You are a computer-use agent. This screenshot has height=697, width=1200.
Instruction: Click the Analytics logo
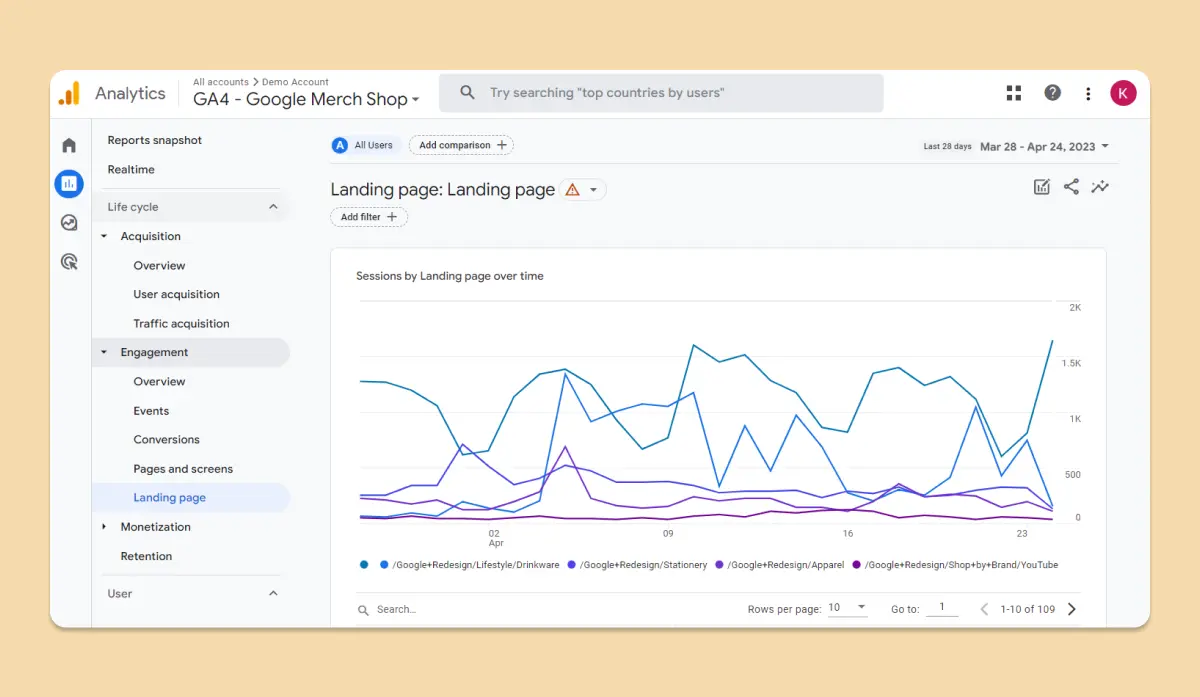click(69, 93)
